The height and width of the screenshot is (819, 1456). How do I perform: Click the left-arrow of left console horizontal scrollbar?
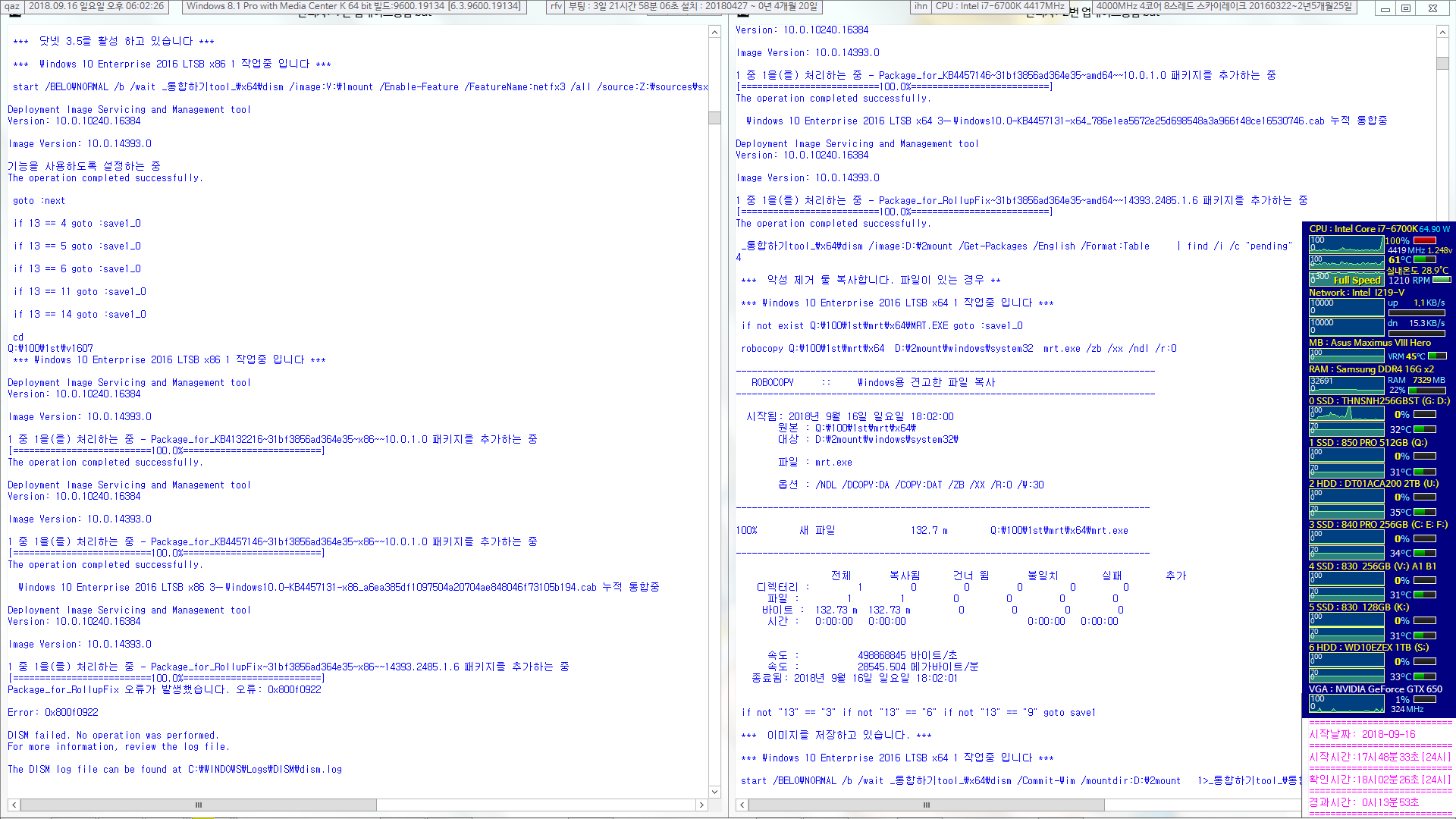pyautogui.click(x=14, y=805)
